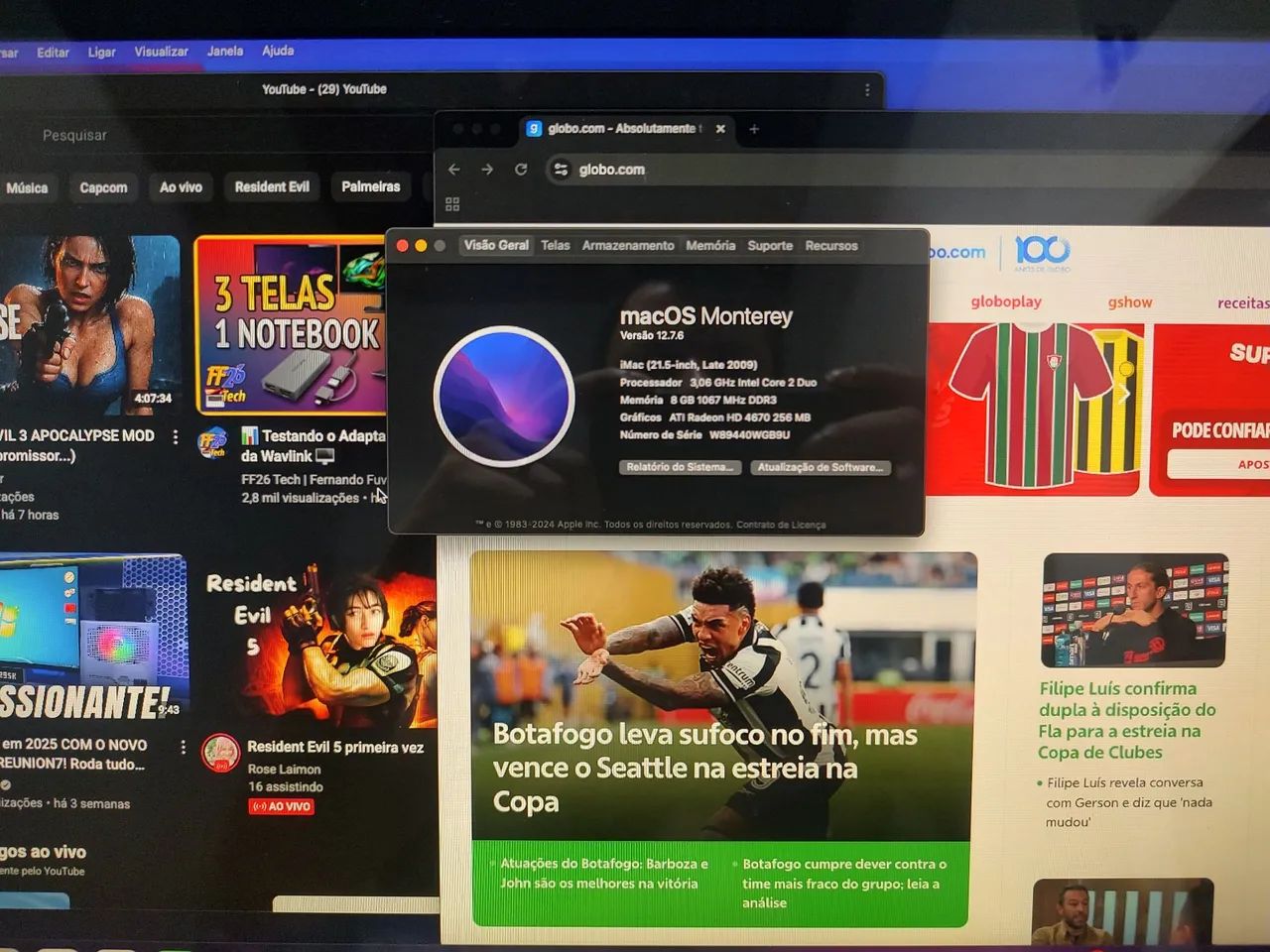Click the globo.com address bar text

[612, 170]
